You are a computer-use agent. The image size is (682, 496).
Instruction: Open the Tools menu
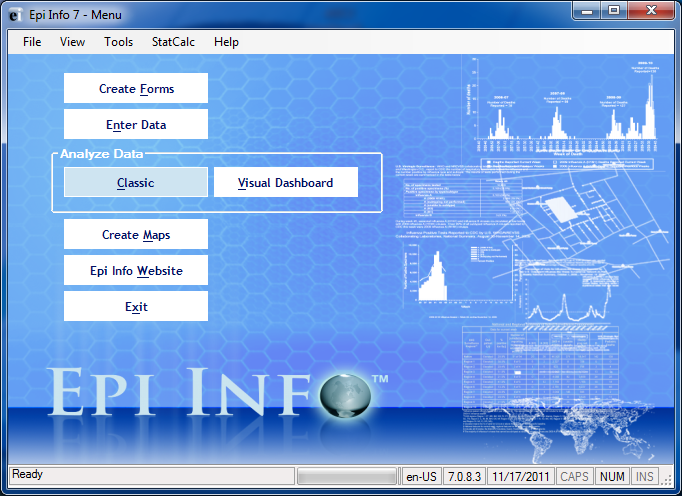[118, 42]
